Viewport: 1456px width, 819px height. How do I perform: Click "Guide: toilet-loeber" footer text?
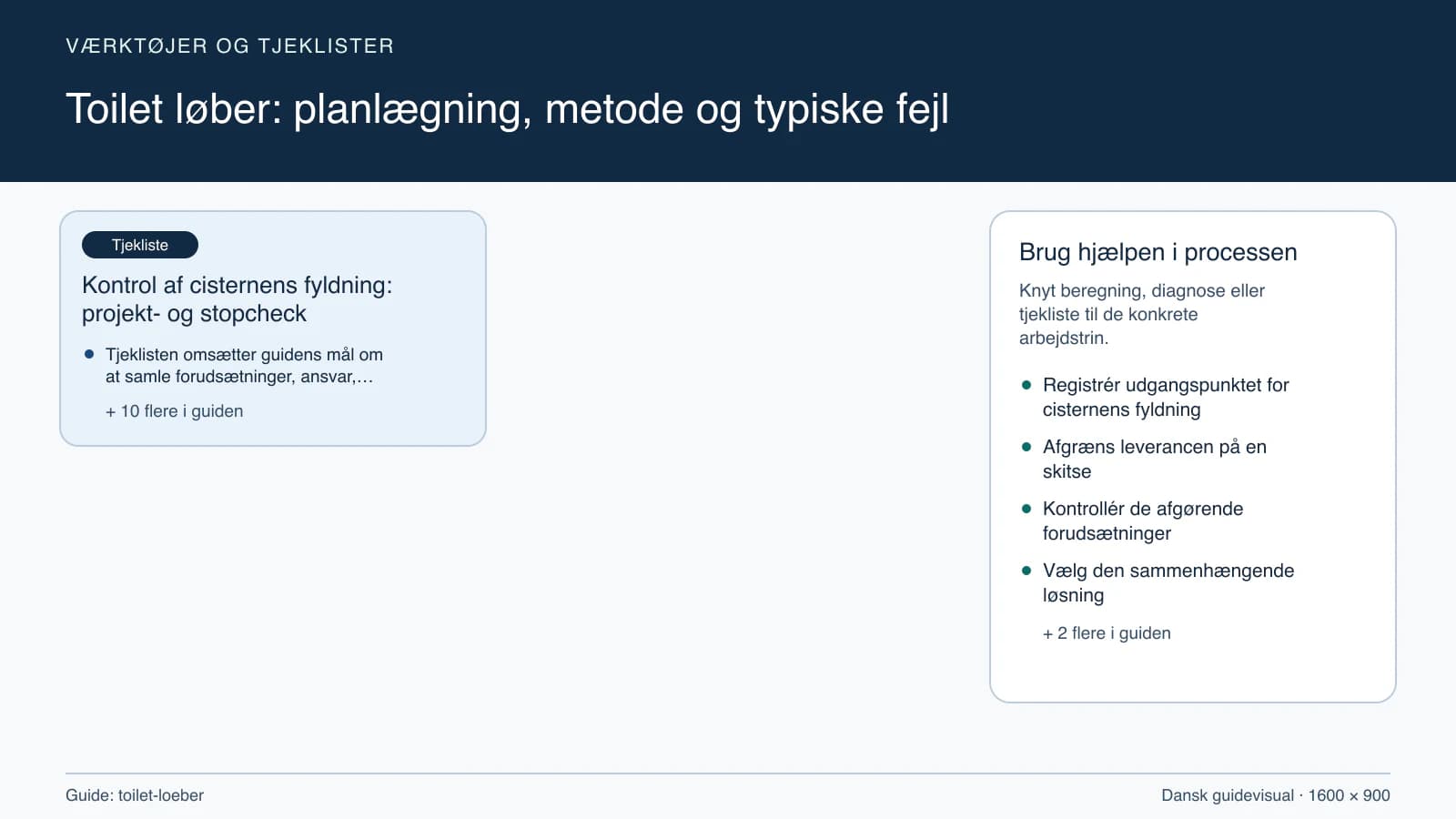[135, 795]
